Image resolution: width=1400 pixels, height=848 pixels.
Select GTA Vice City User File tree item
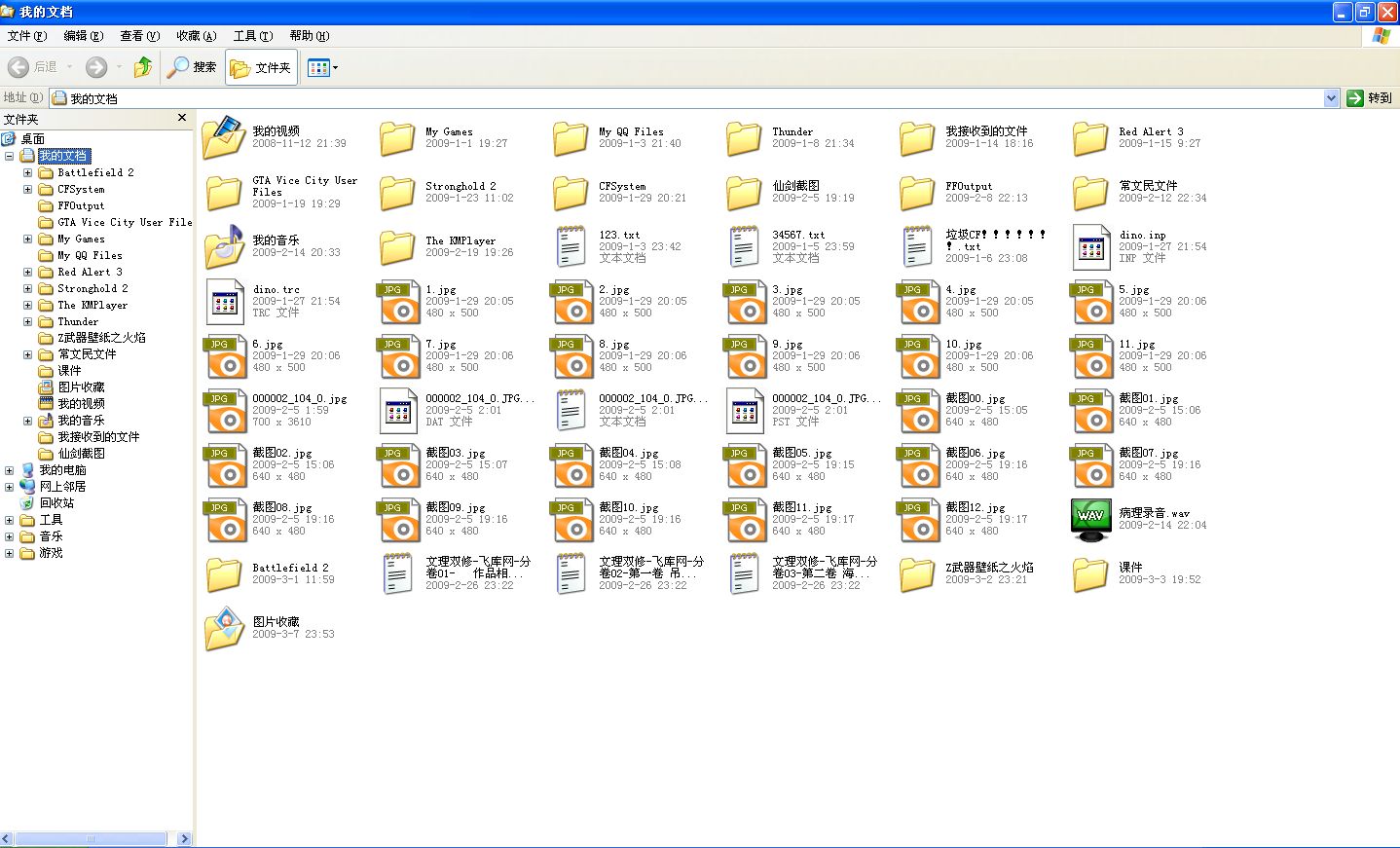tap(125, 222)
